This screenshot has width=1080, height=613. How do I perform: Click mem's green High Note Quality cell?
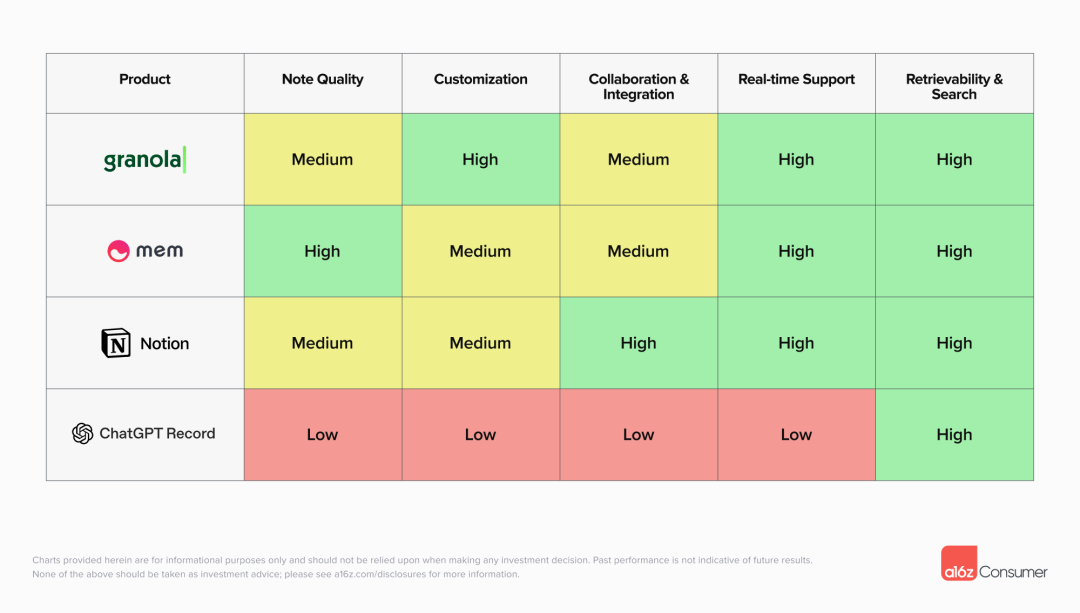click(x=322, y=252)
